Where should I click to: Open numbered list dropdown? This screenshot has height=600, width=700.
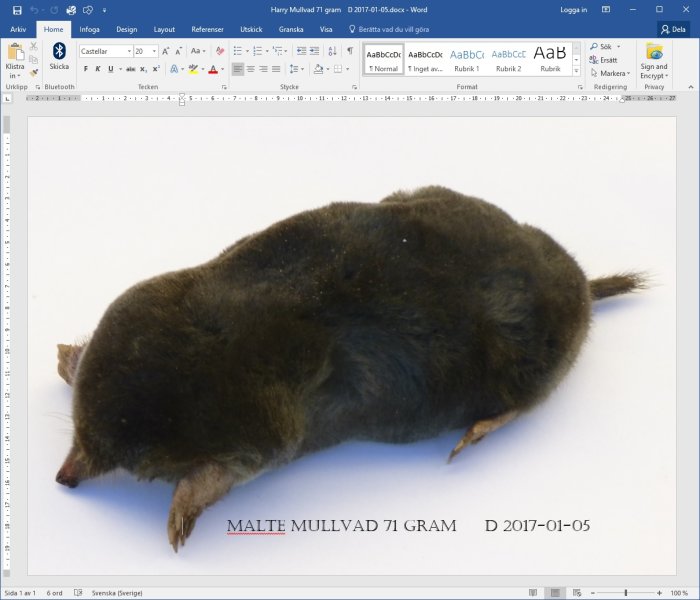tap(267, 51)
